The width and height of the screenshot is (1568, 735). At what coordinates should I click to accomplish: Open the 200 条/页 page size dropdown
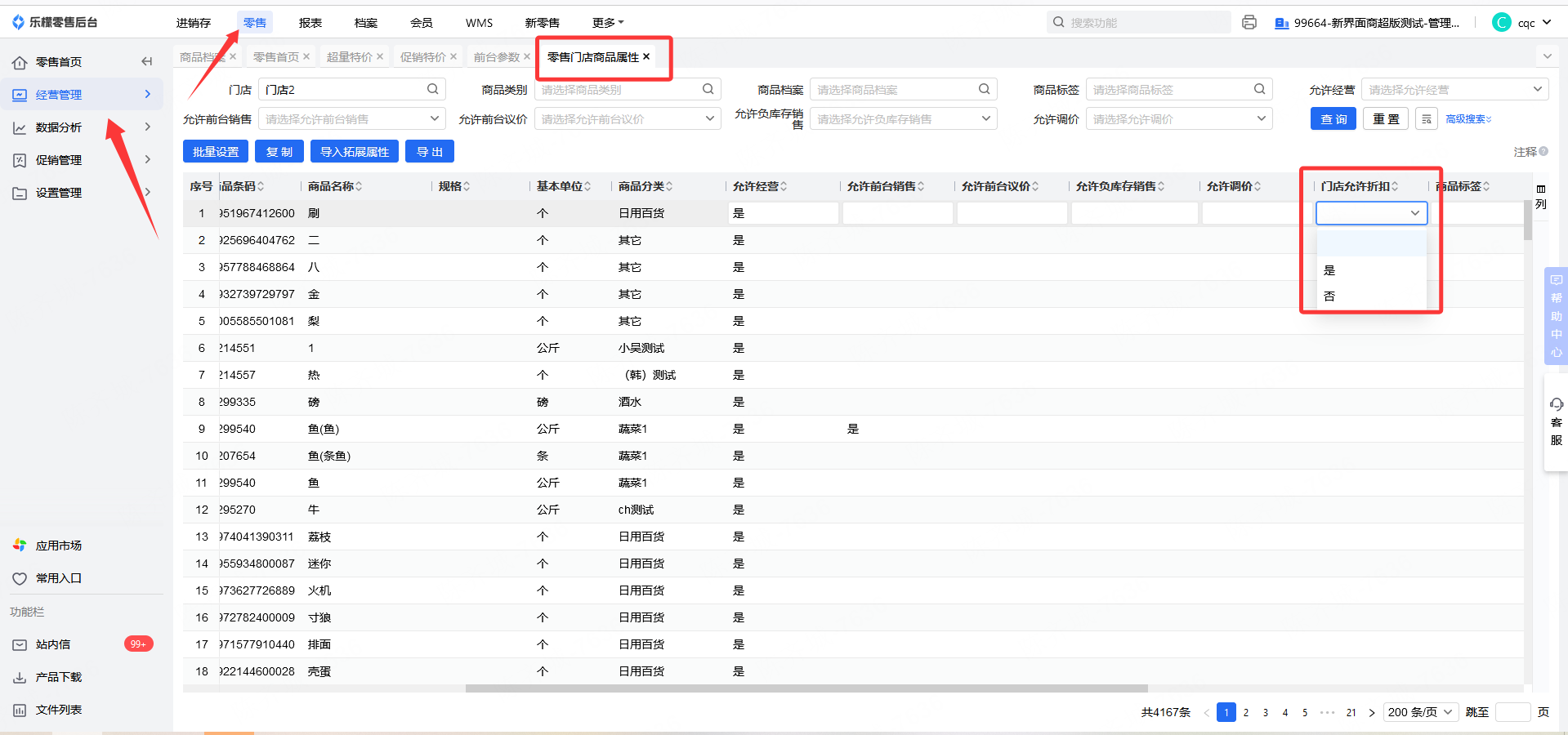1421,712
